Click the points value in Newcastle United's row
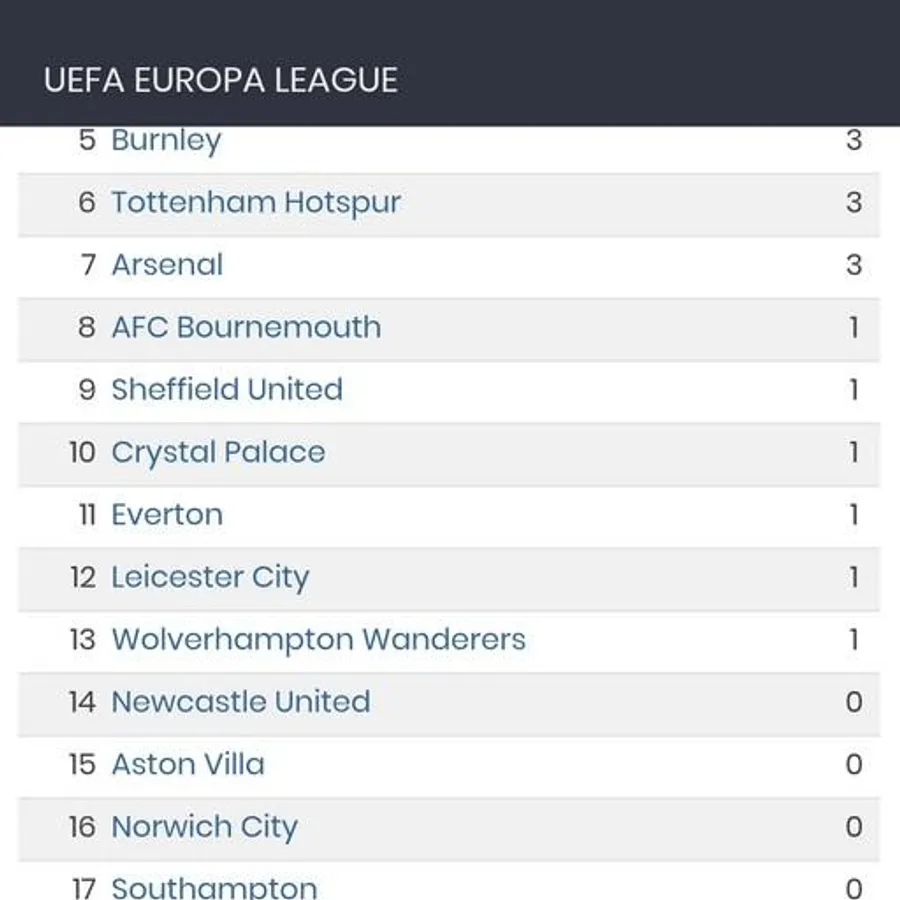The height and width of the screenshot is (900, 900). [853, 701]
